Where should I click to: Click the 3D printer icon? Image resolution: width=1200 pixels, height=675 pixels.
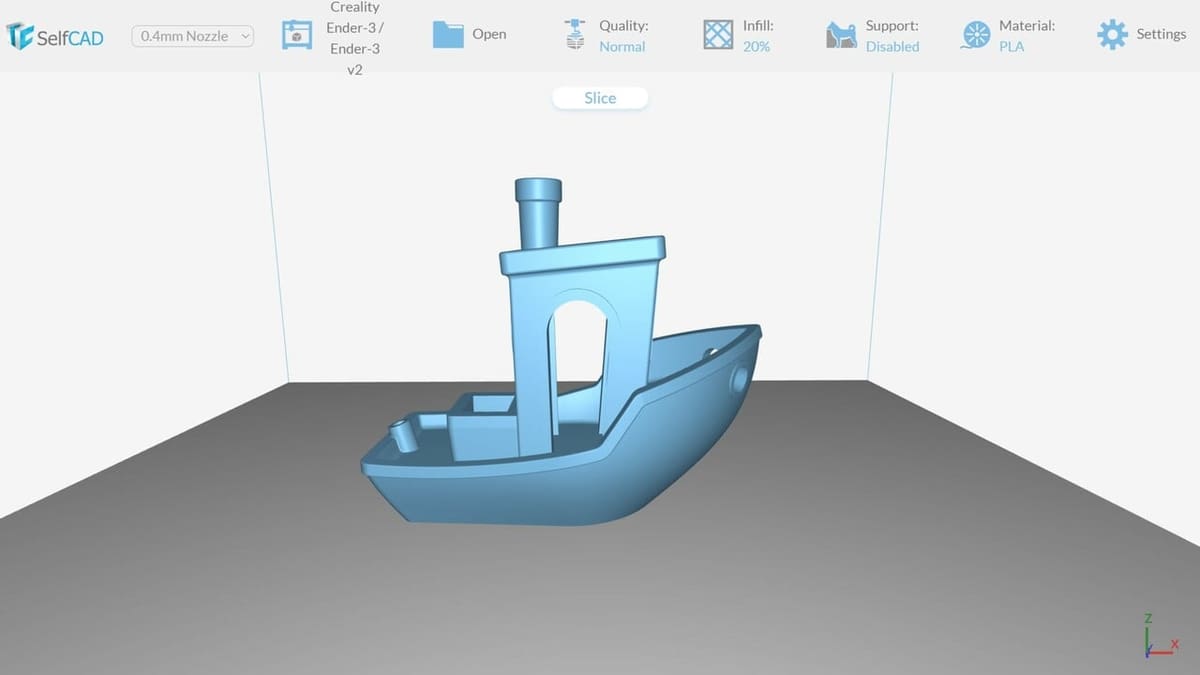click(x=297, y=35)
